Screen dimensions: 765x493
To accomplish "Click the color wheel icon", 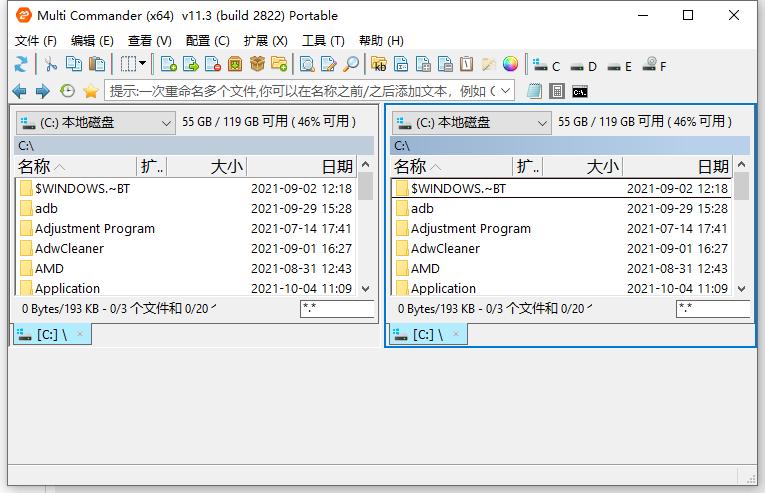I will point(510,64).
